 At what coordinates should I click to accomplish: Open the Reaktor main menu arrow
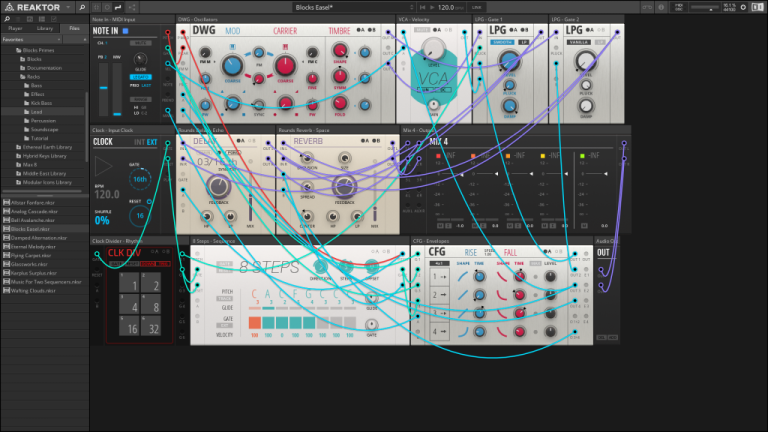click(68, 7)
